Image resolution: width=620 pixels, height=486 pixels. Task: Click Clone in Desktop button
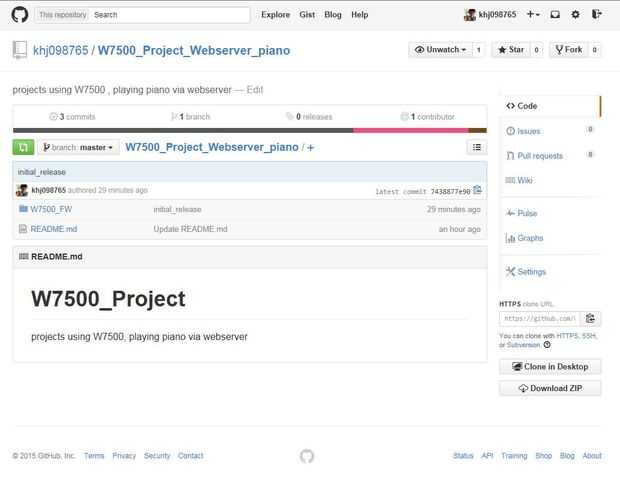tap(550, 367)
